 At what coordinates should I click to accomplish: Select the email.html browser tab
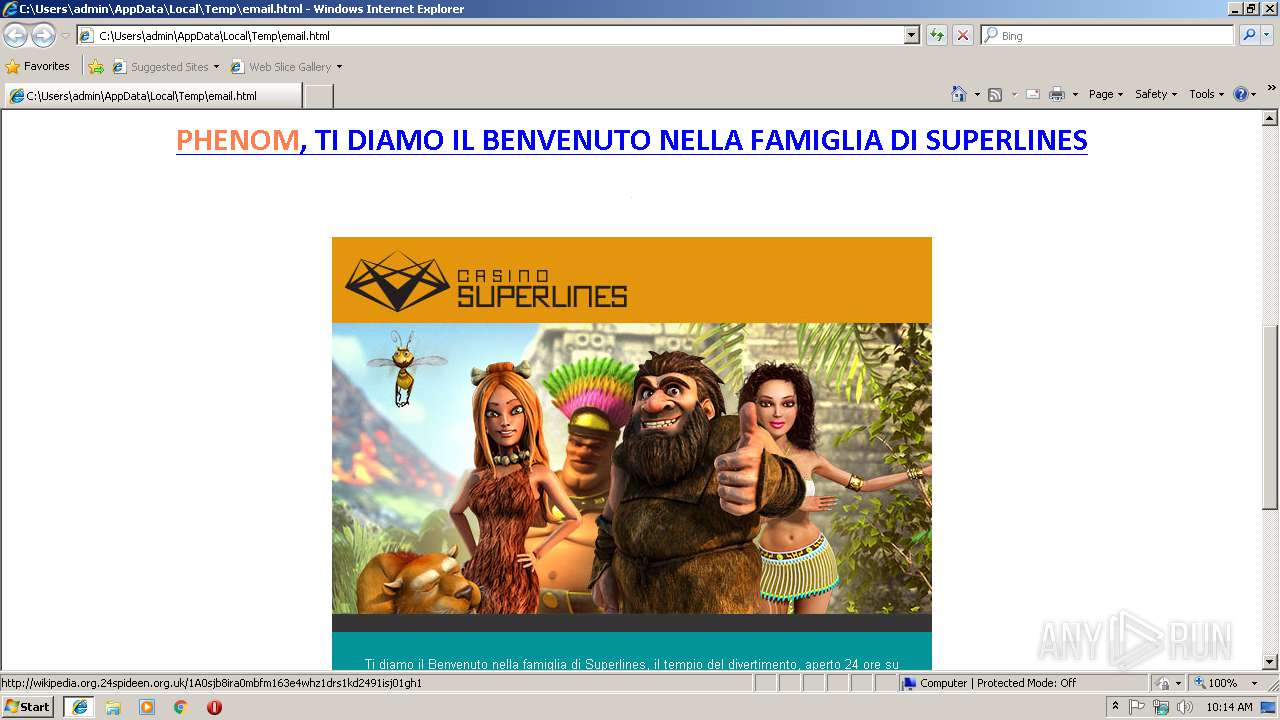pos(152,96)
